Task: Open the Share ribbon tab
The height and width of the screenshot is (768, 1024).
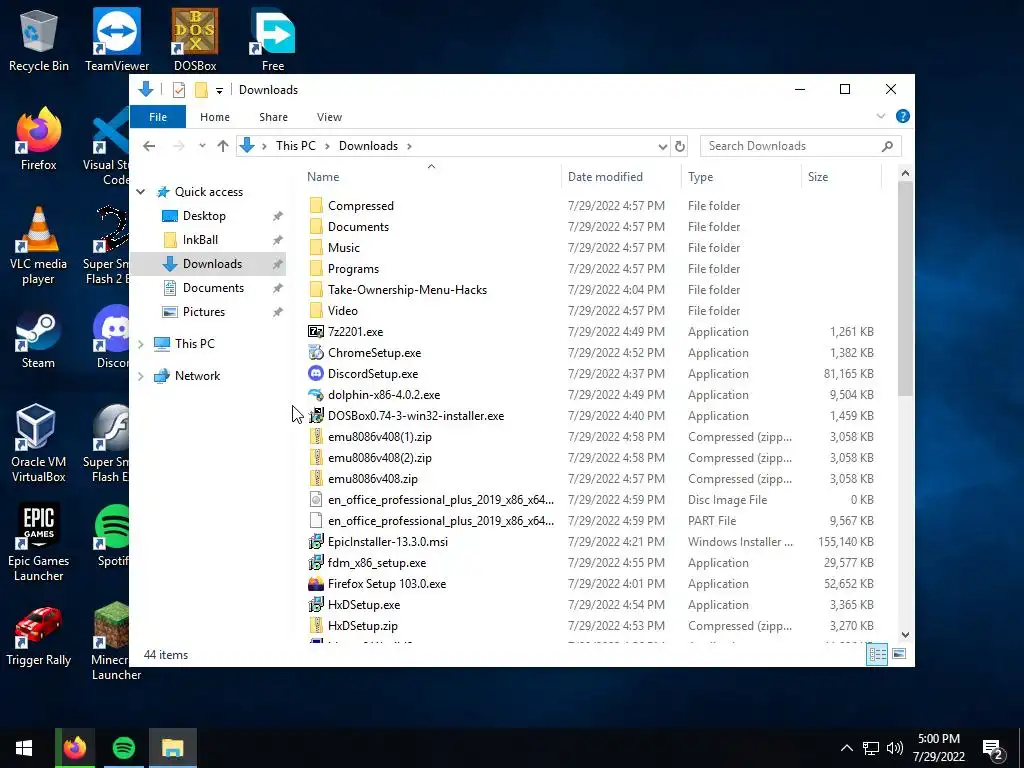Action: click(273, 117)
